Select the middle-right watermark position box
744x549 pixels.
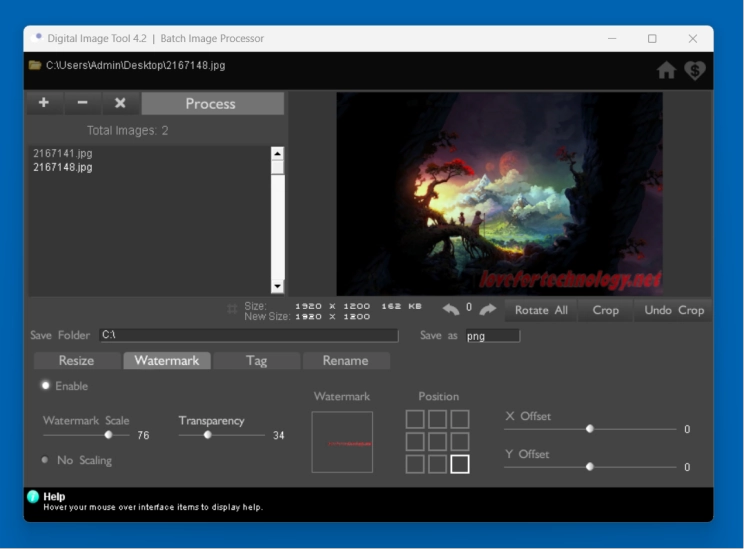point(460,441)
